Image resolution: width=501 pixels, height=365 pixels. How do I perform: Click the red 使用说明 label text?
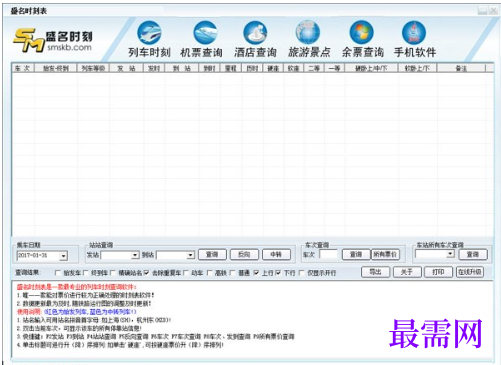[29, 312]
